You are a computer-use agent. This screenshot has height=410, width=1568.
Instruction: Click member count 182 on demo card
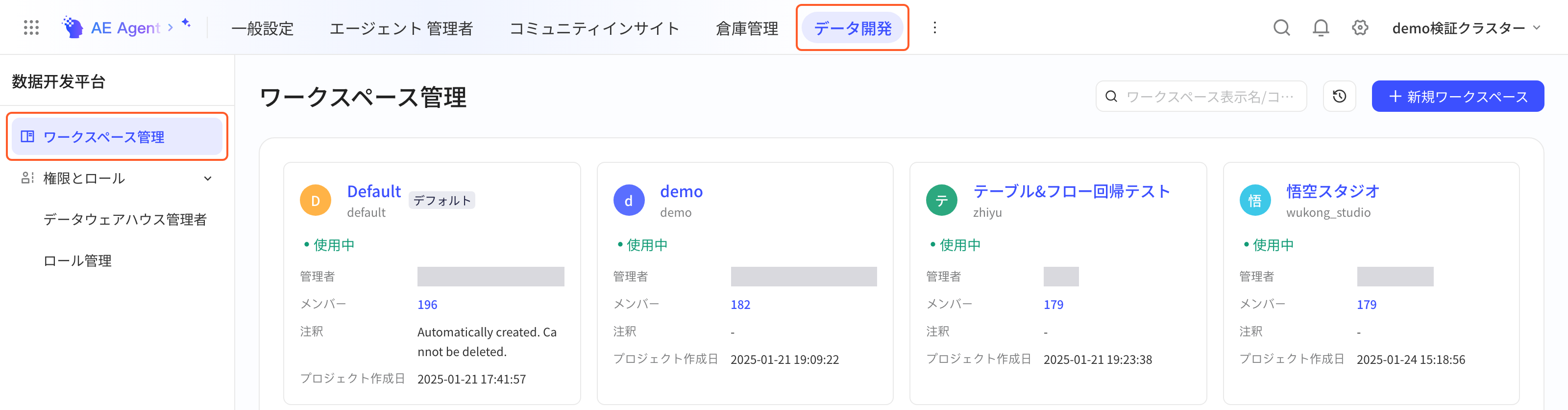[x=740, y=305]
